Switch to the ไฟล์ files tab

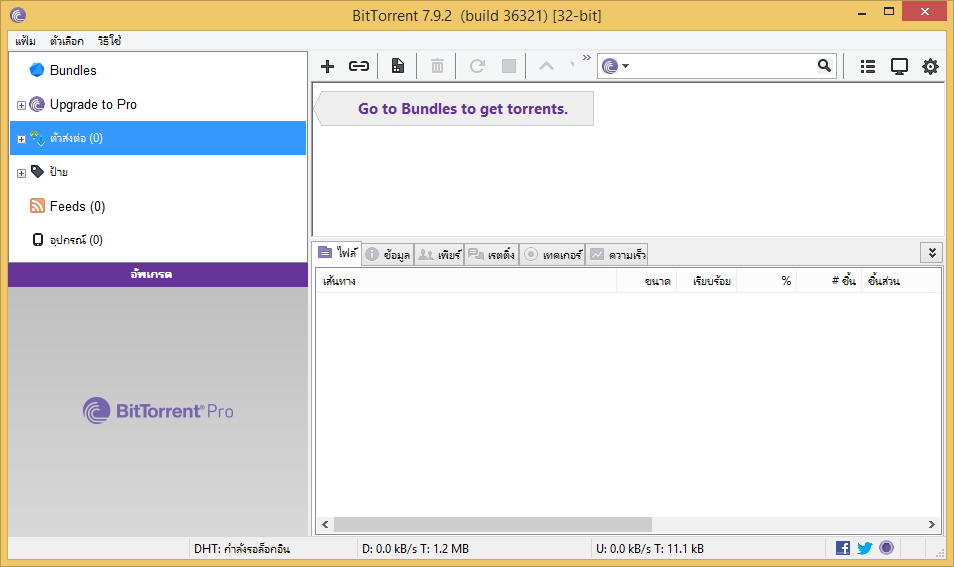coord(338,252)
